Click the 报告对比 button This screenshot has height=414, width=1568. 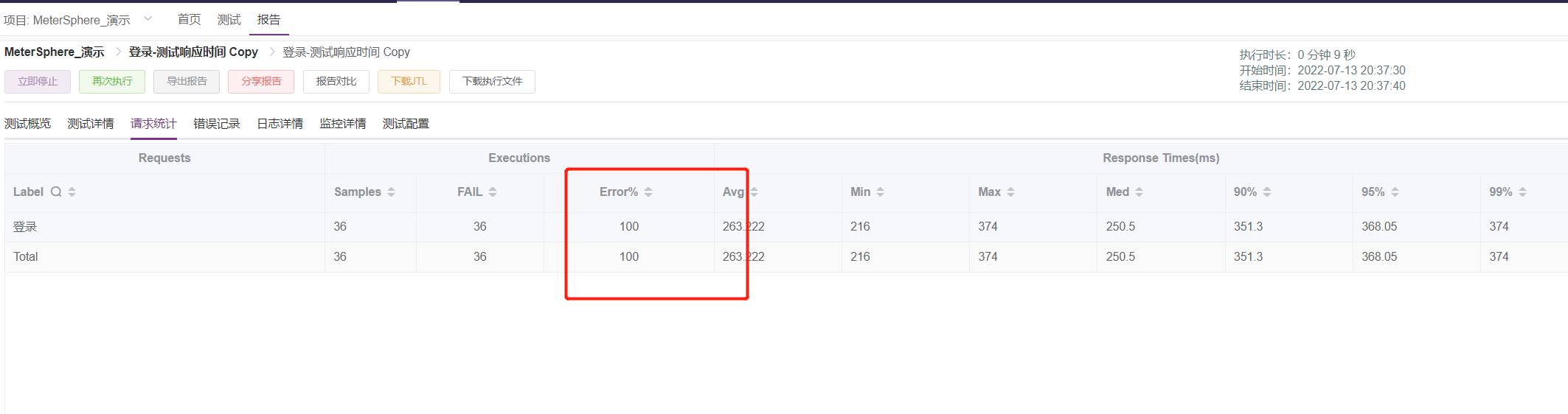click(x=336, y=81)
